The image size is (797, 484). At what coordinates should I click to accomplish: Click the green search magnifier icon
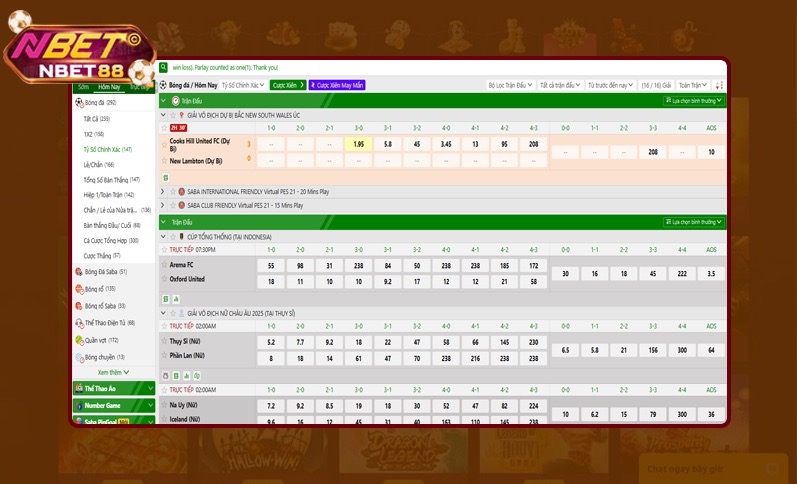[x=163, y=68]
